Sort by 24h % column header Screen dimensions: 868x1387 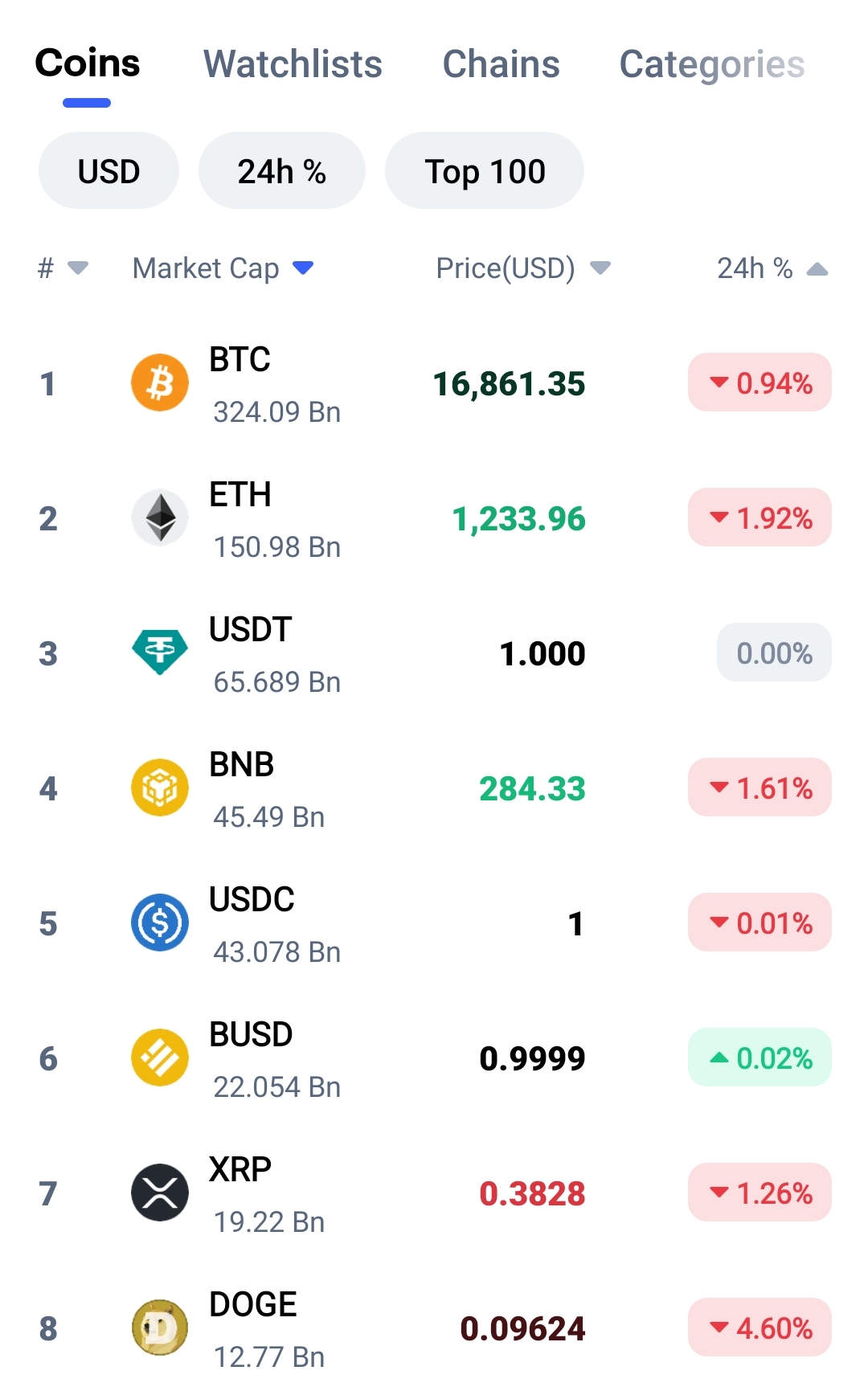click(772, 268)
